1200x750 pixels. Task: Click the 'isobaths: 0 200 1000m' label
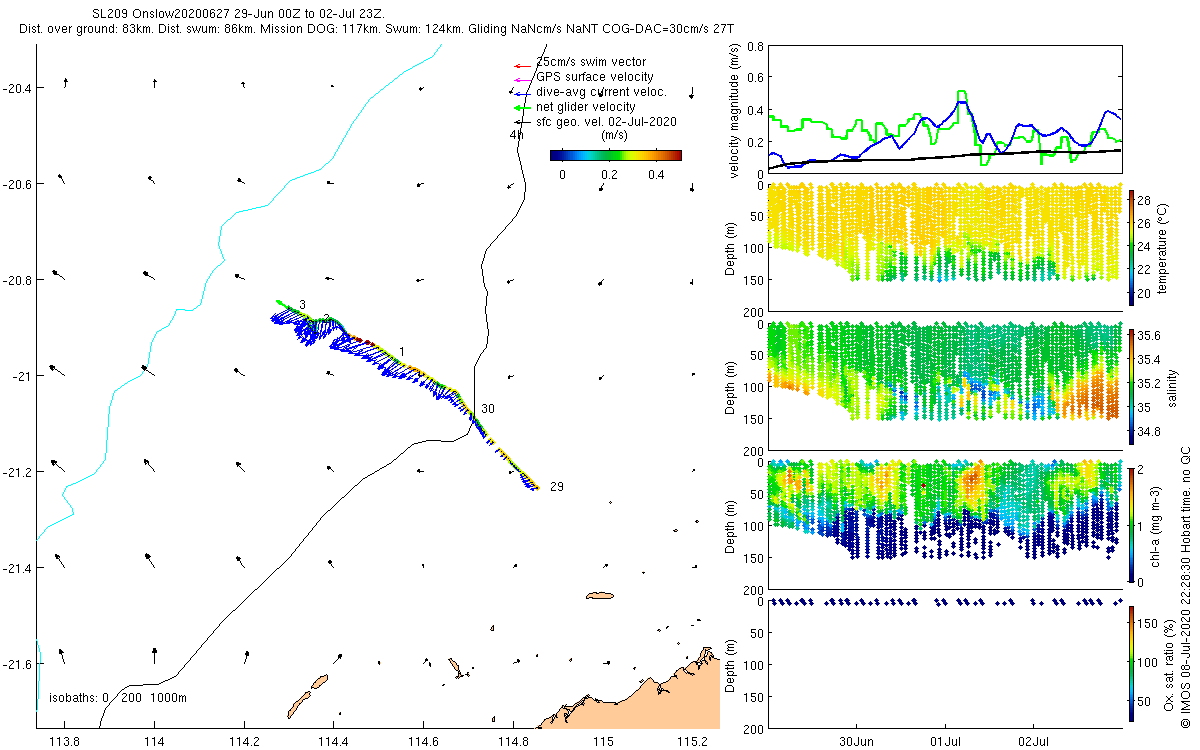click(118, 697)
